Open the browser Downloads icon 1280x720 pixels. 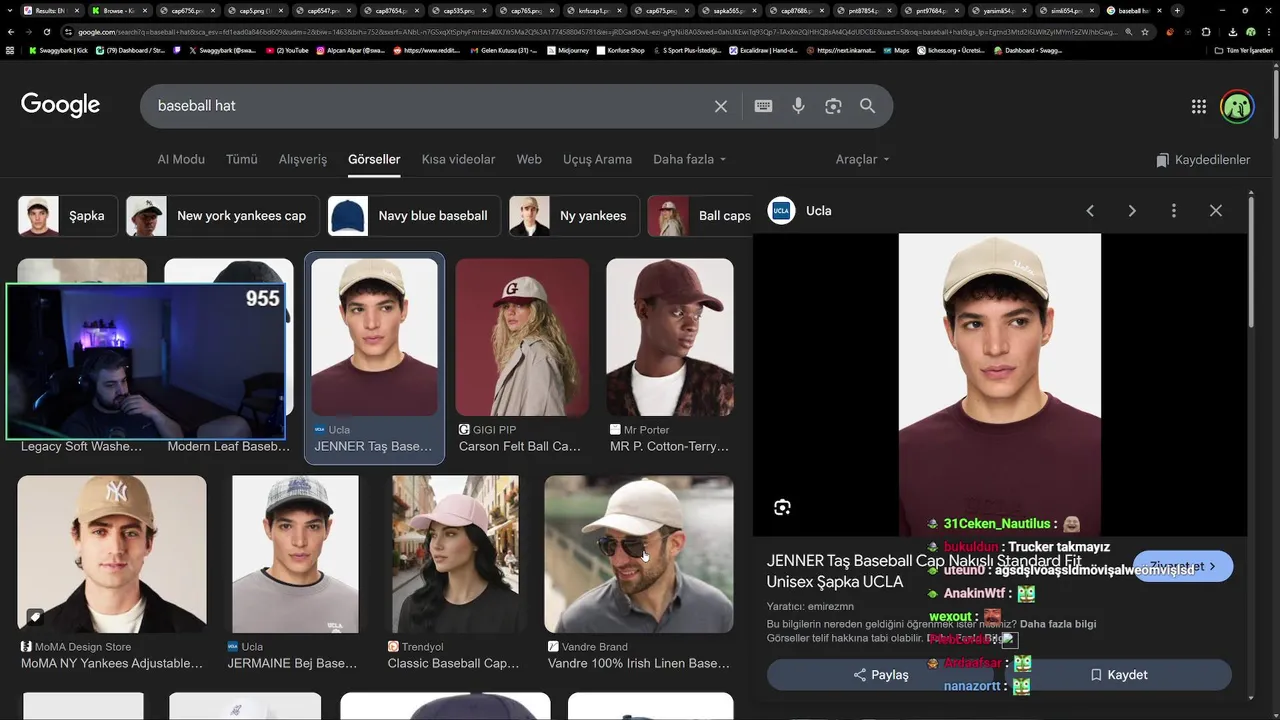tap(1232, 32)
